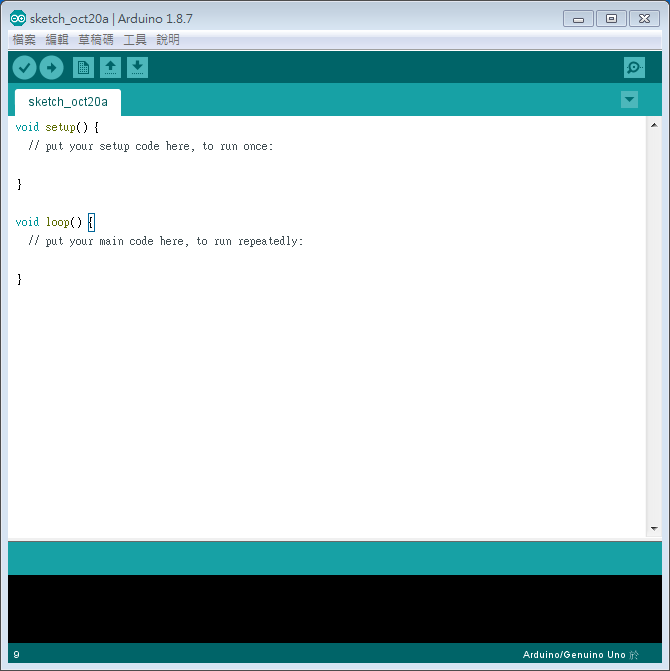Image resolution: width=670 pixels, height=671 pixels.
Task: Open the 草稿碼 menu
Action: (96, 40)
